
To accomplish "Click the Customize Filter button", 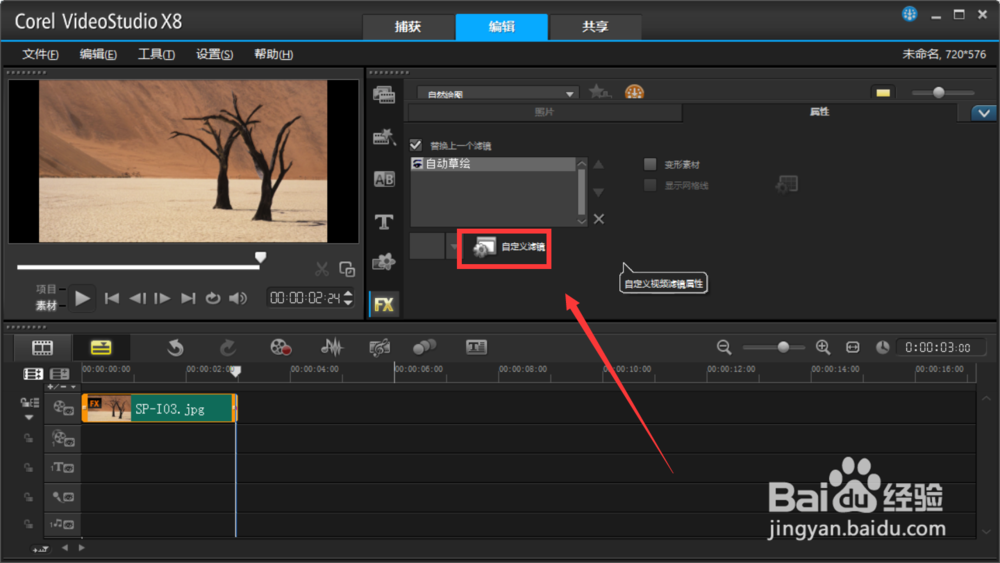I will 509,247.
